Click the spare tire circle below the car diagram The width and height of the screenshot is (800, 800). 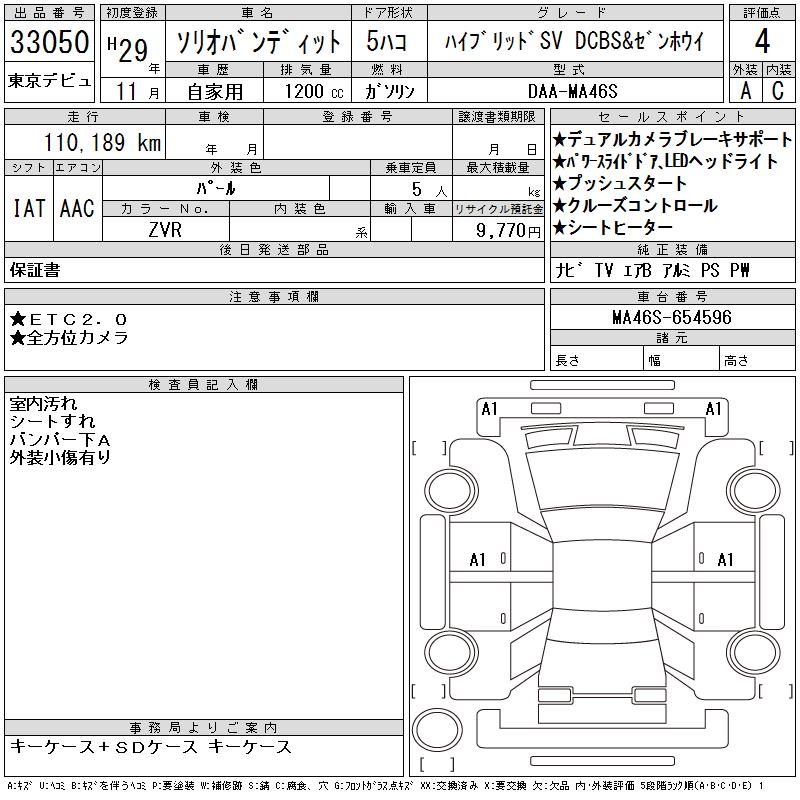coord(437,730)
